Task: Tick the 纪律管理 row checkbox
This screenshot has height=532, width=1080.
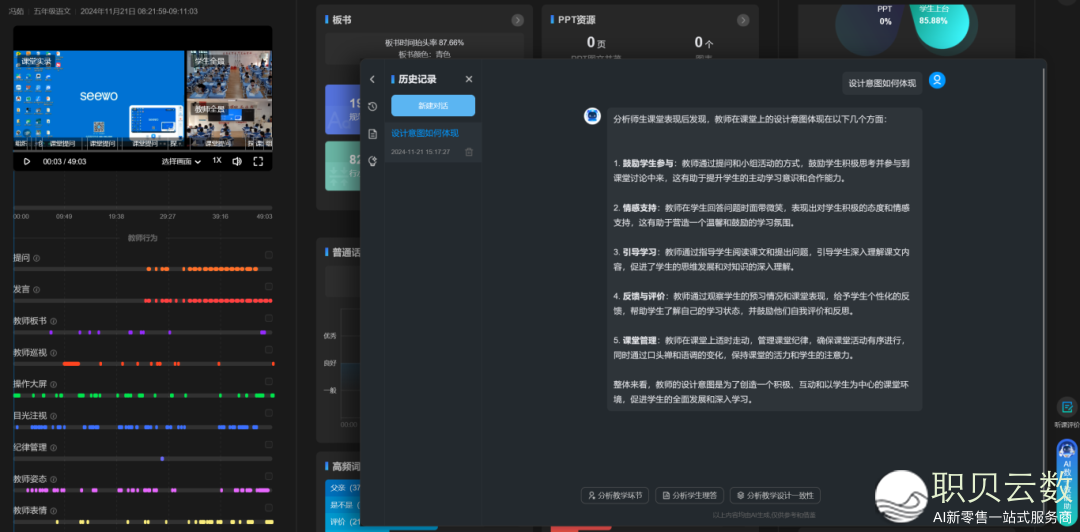Action: (269, 445)
